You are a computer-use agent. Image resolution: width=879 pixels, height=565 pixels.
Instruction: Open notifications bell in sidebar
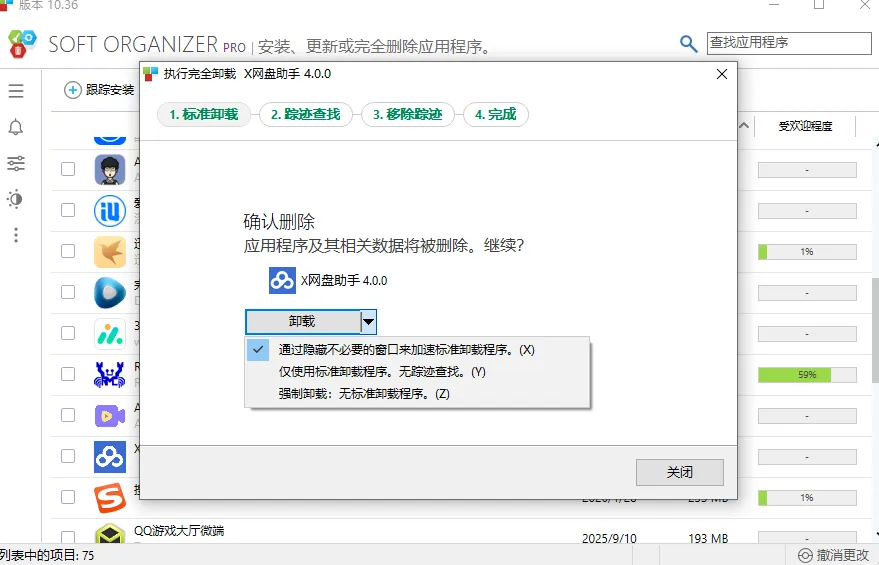[16, 127]
